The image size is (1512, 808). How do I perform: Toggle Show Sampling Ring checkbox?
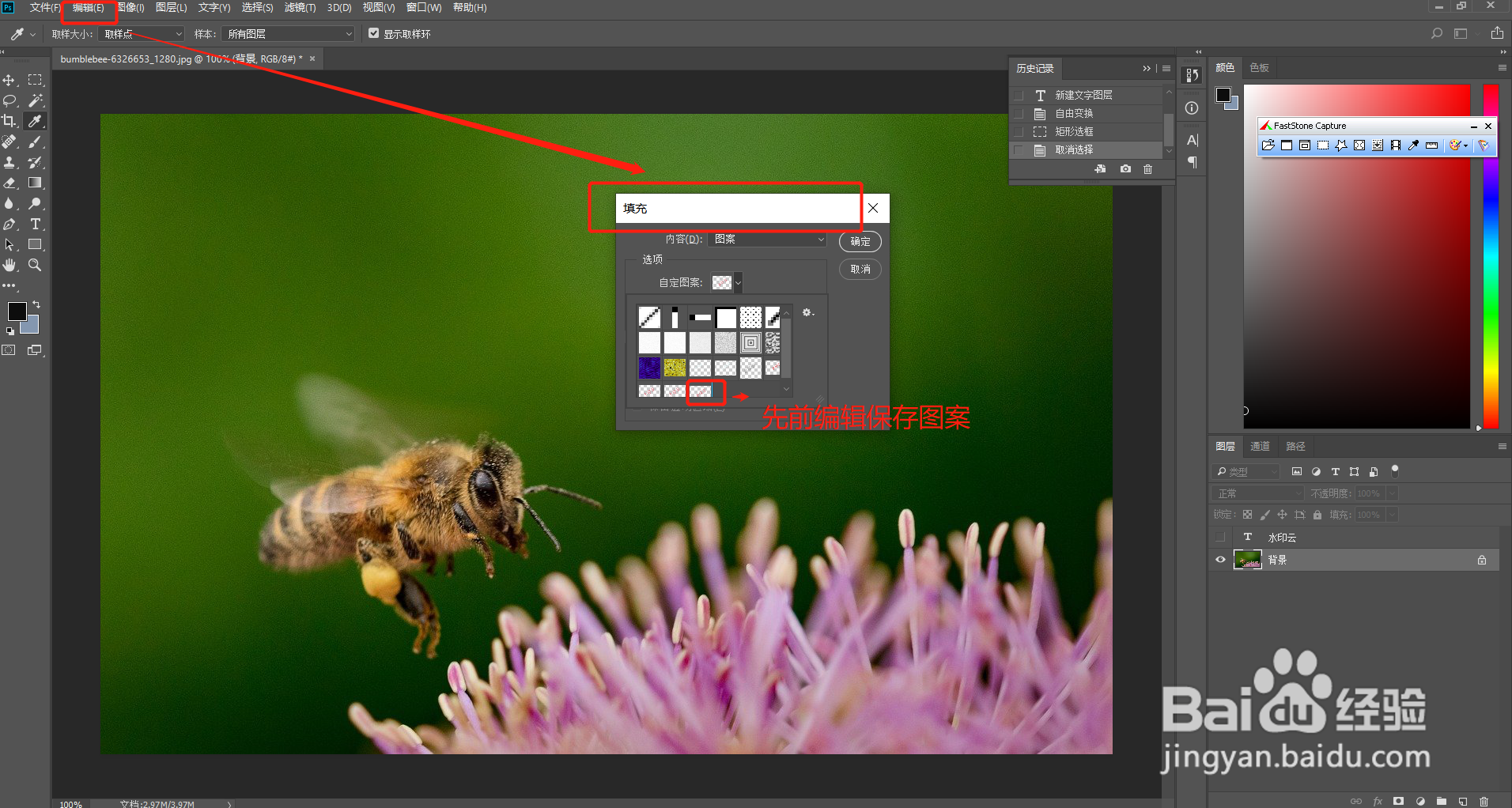point(374,33)
